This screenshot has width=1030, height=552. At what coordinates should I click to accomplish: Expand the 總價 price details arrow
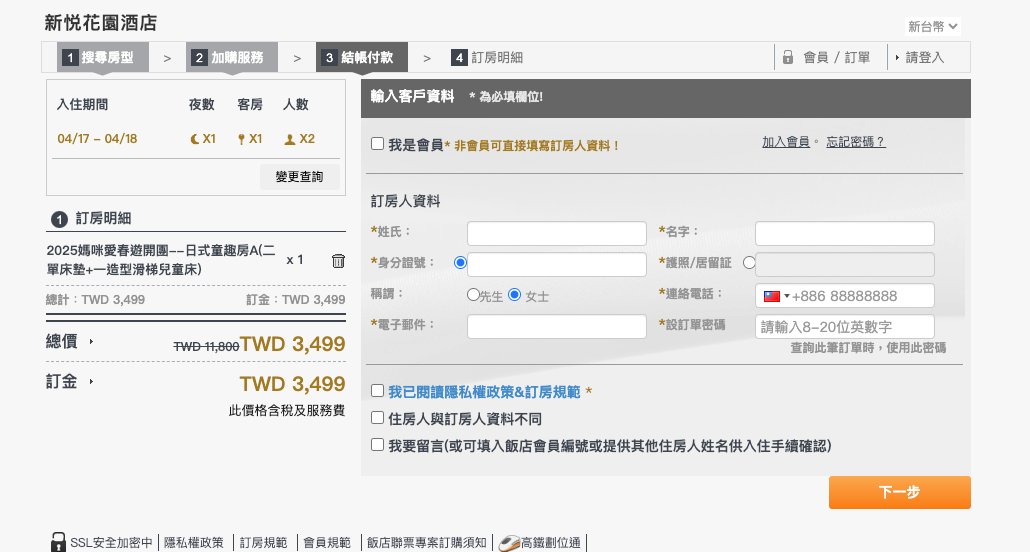tap(91, 341)
